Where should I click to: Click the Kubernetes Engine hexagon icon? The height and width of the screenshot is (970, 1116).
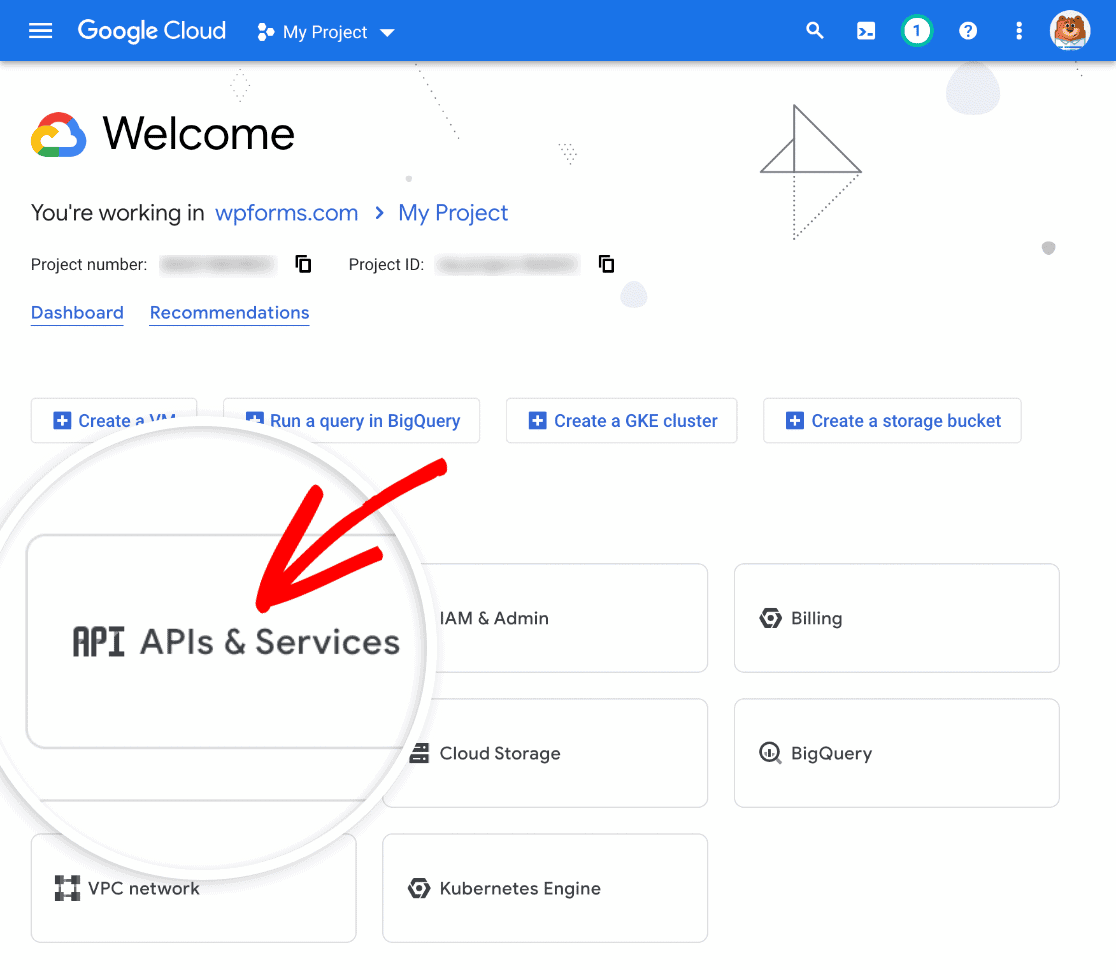418,888
